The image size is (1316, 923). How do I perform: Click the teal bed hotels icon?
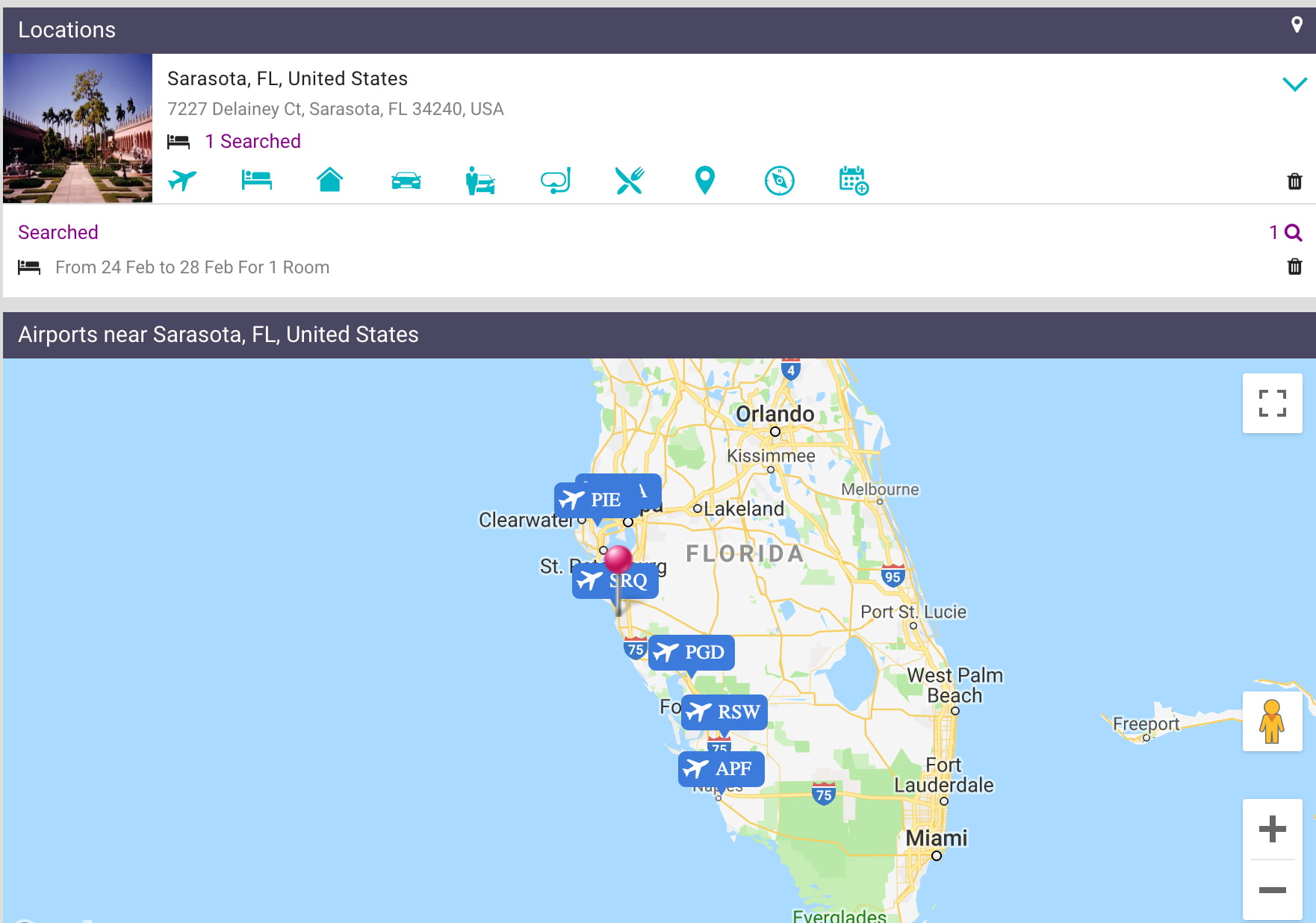(x=256, y=181)
